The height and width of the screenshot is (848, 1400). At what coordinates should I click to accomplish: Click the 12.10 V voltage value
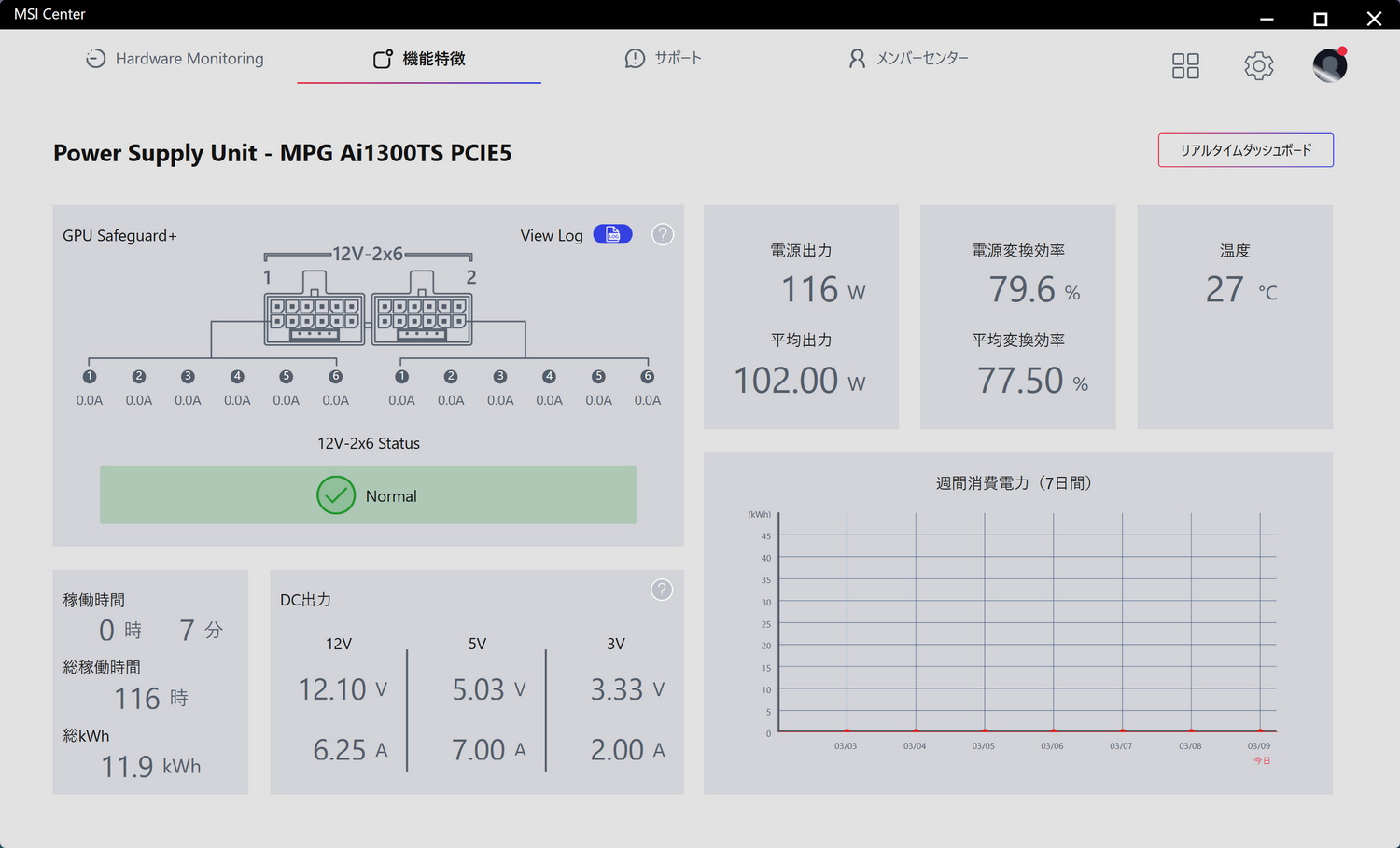343,689
